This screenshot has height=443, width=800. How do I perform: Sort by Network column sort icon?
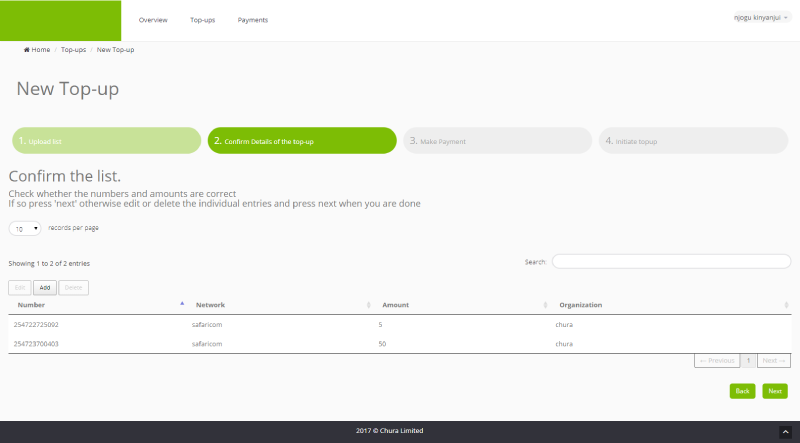pos(369,305)
